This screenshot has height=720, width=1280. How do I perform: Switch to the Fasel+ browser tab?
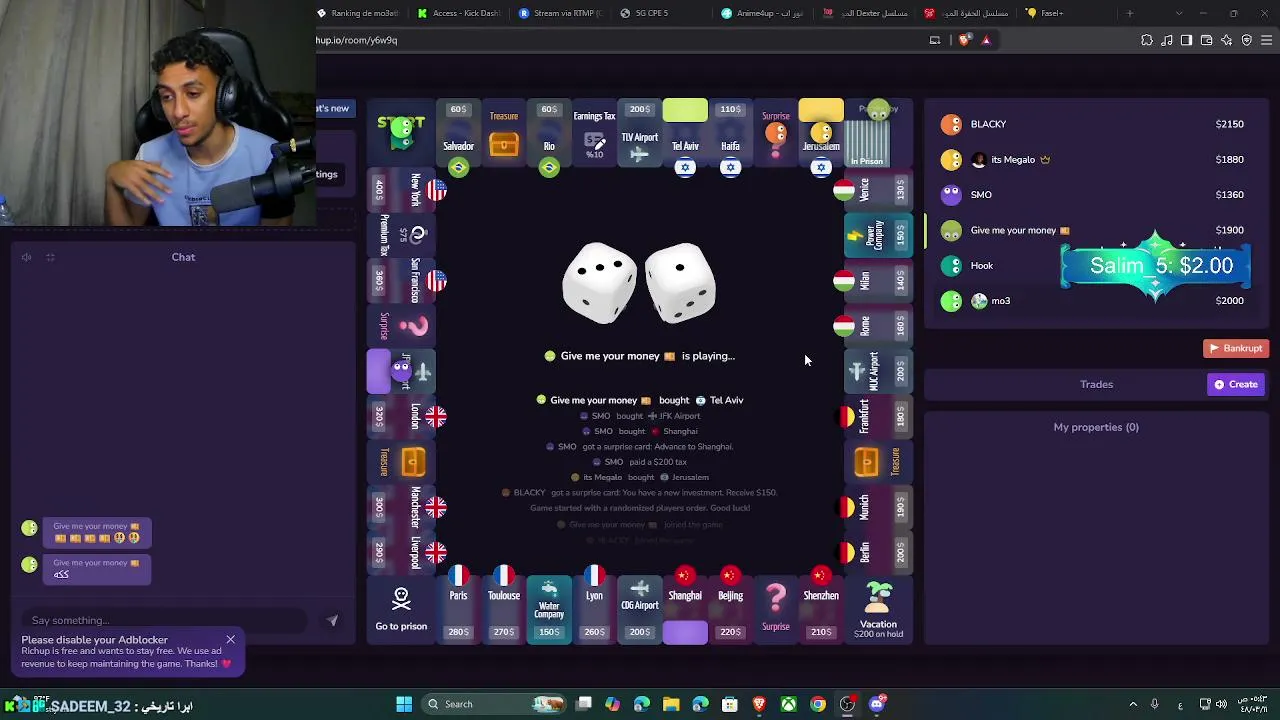1065,13
